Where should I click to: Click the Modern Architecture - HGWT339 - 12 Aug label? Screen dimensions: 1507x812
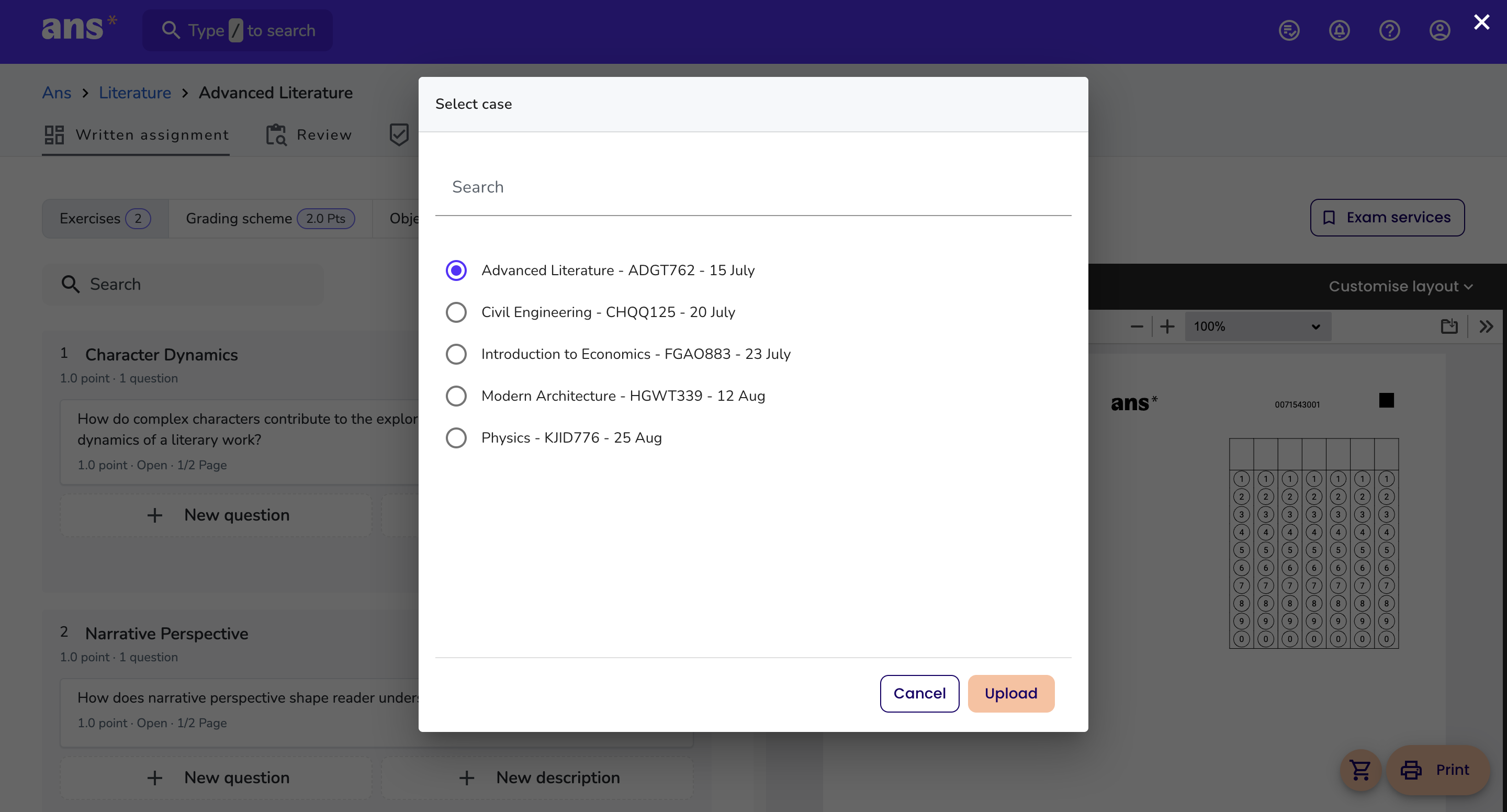coord(623,396)
